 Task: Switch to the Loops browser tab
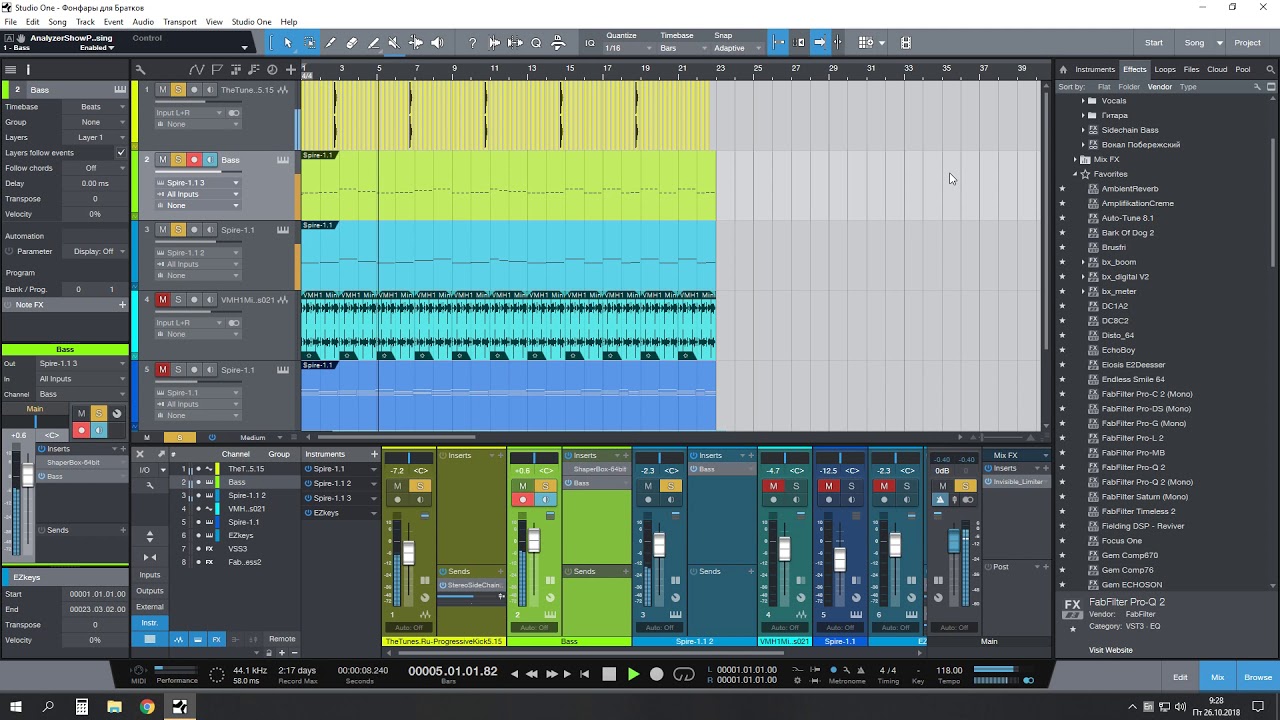tap(1165, 70)
